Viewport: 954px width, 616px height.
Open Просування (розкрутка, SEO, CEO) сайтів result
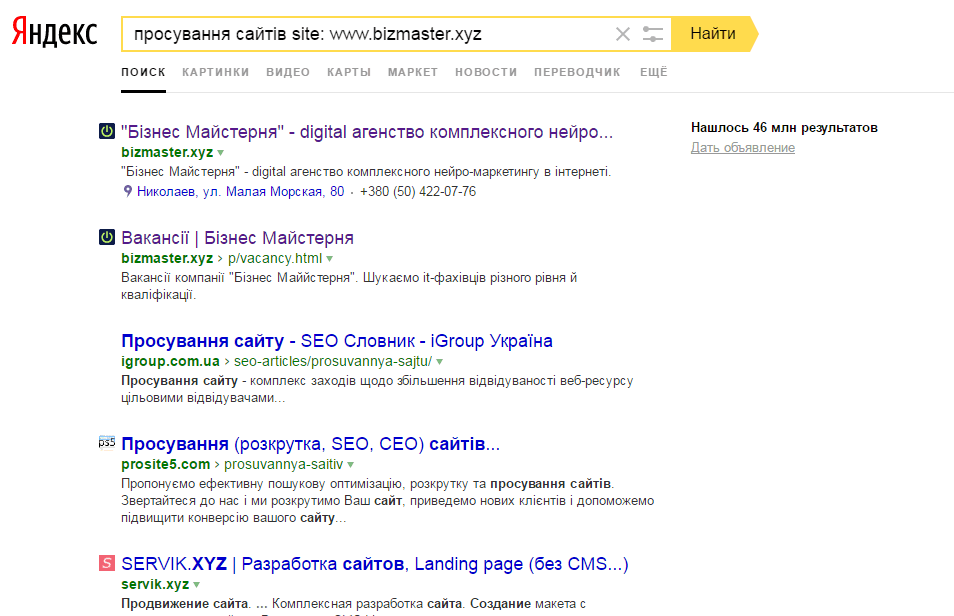tap(310, 443)
